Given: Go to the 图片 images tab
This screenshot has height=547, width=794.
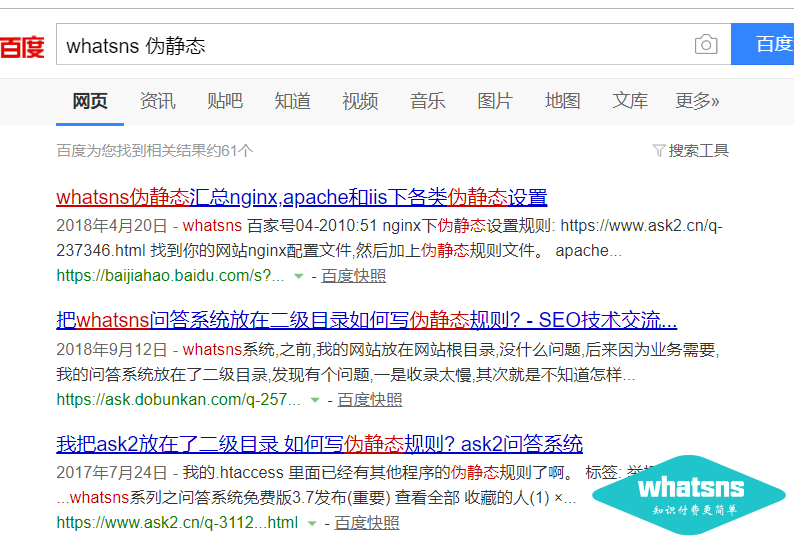Looking at the screenshot, I should pyautogui.click(x=495, y=101).
